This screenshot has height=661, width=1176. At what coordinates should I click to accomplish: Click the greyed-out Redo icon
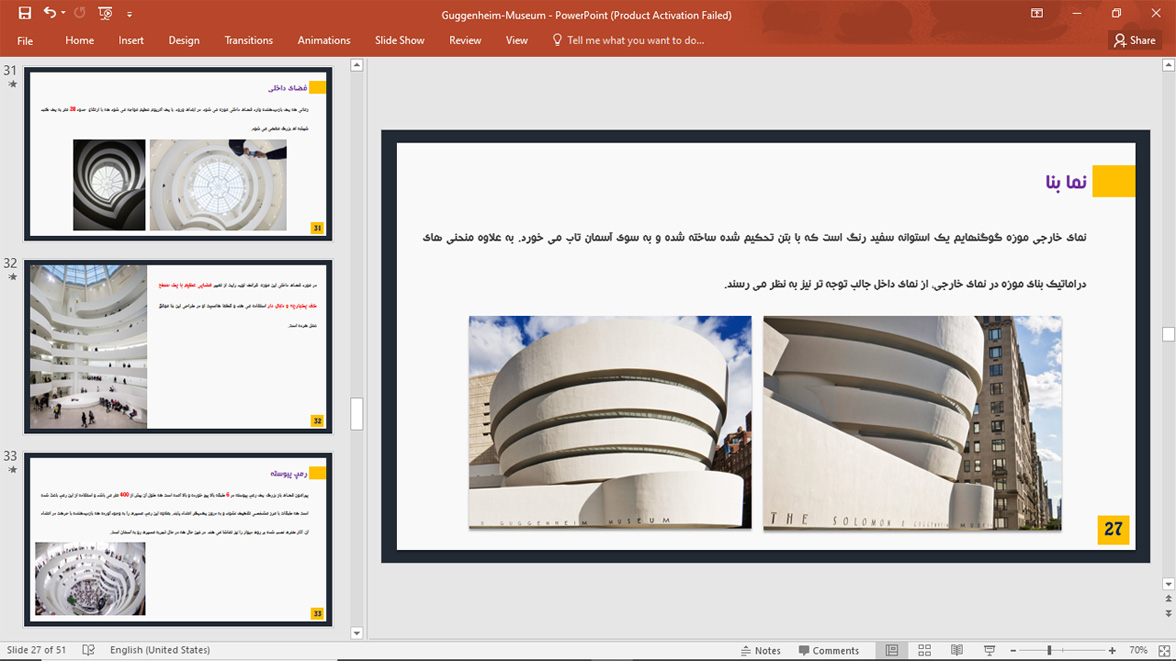pos(80,13)
